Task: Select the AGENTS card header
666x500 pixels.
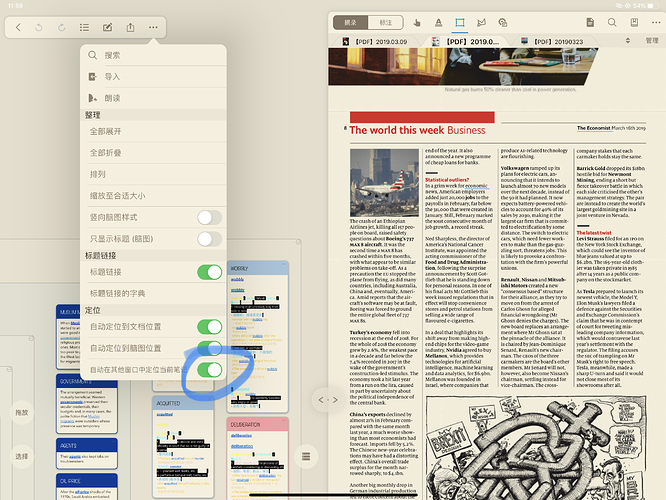Action: tap(87, 446)
